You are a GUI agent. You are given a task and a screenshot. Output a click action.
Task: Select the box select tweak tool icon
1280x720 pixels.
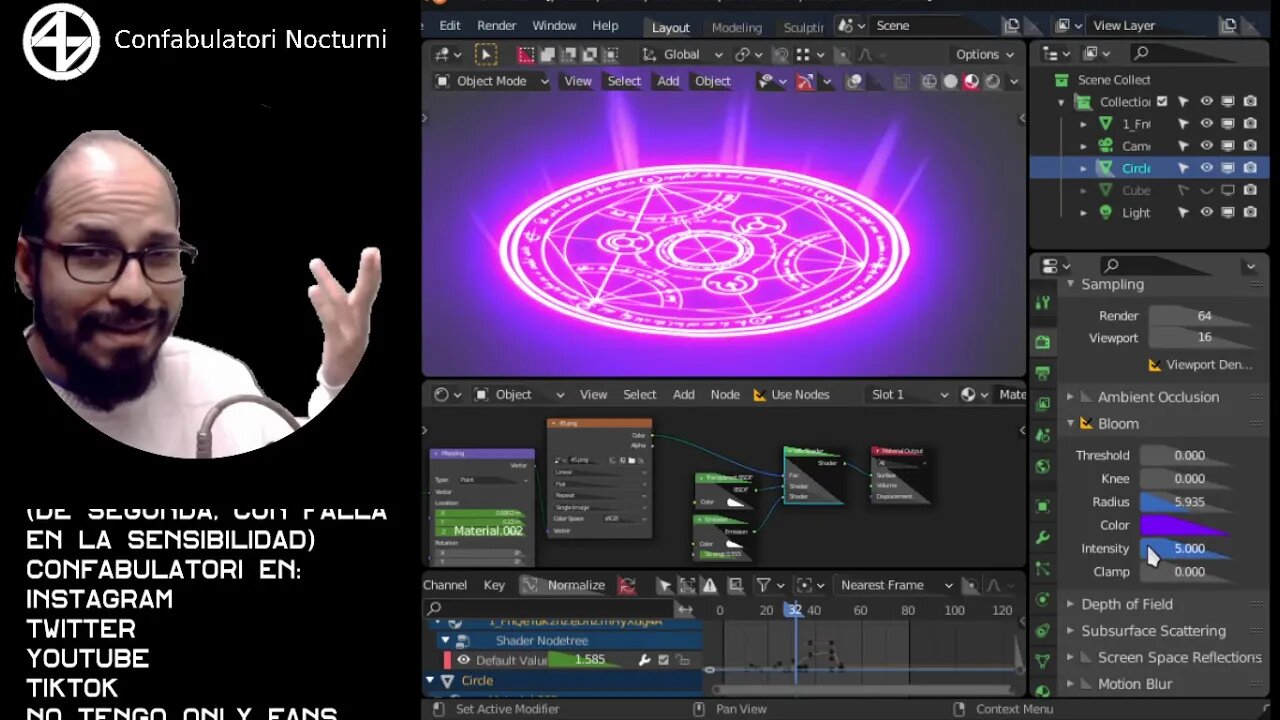[x=485, y=55]
